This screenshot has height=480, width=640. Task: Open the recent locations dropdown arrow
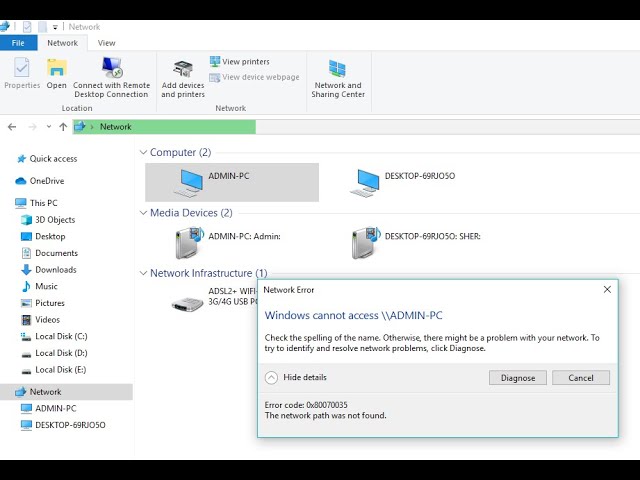49,127
